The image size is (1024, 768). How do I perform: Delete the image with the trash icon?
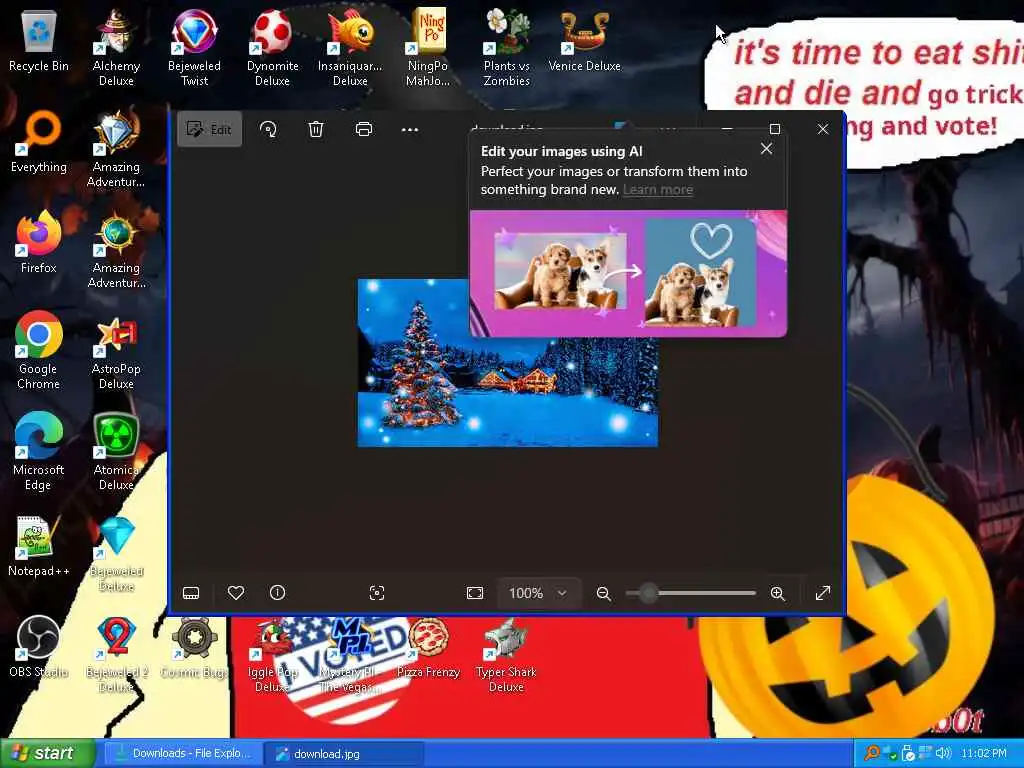click(x=316, y=129)
